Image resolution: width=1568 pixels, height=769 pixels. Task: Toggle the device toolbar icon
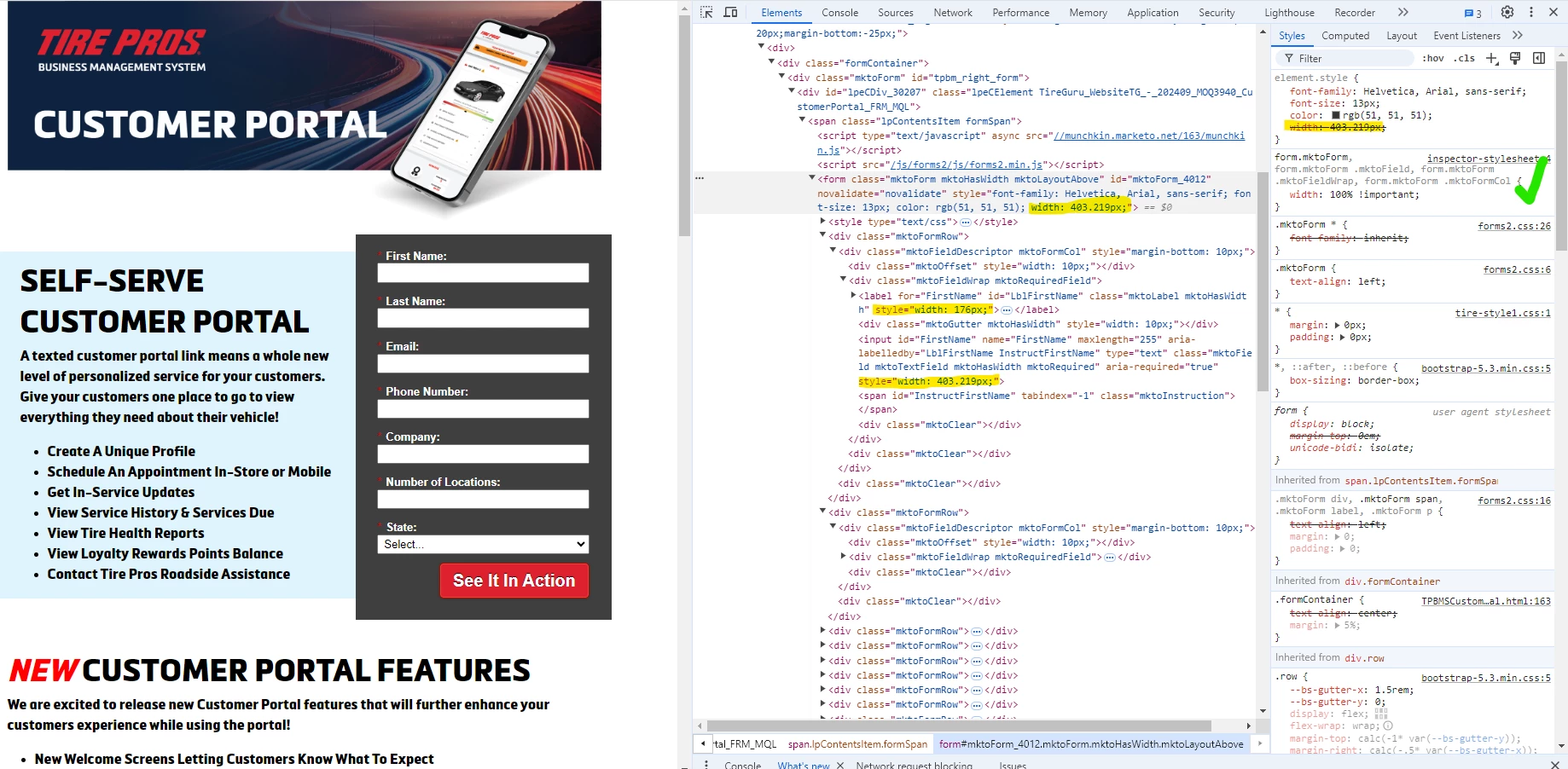(x=730, y=12)
